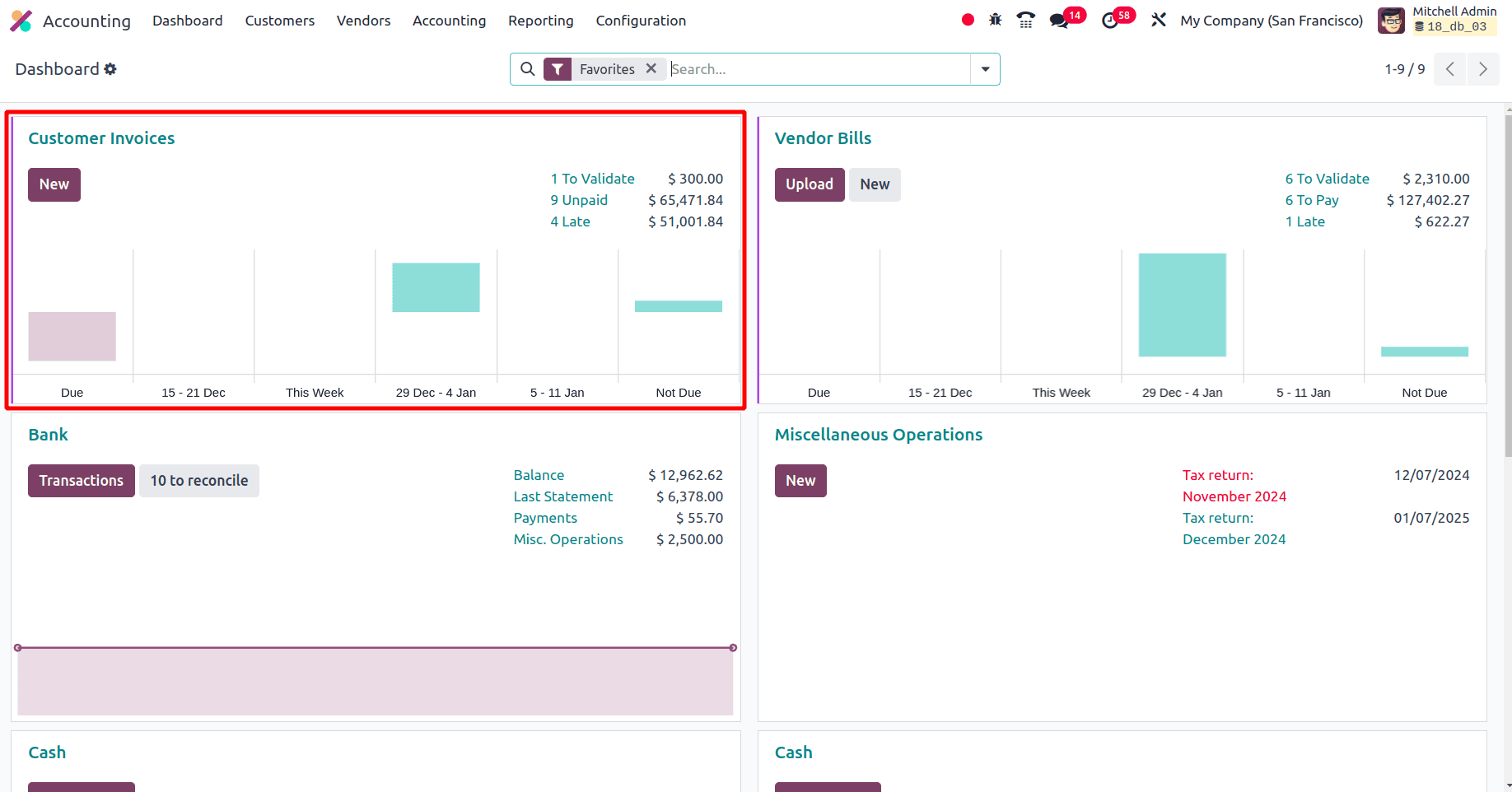Click the 1-9 / 9 pager counter
This screenshot has height=792, width=1512.
[x=1405, y=69]
